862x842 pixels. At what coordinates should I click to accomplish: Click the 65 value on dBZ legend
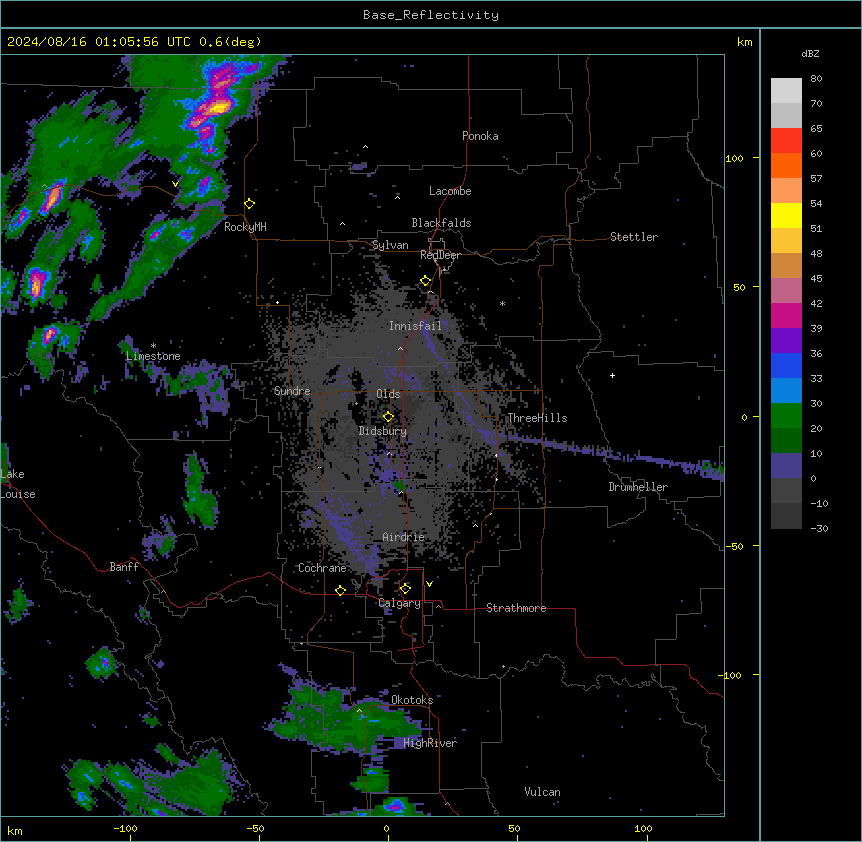[816, 129]
